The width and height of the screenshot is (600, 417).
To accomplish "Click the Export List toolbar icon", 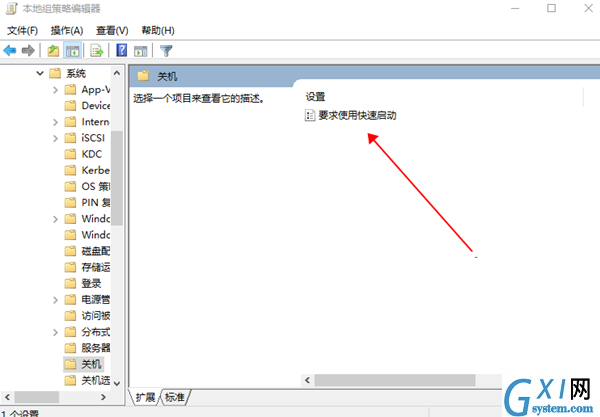I will coord(97,50).
